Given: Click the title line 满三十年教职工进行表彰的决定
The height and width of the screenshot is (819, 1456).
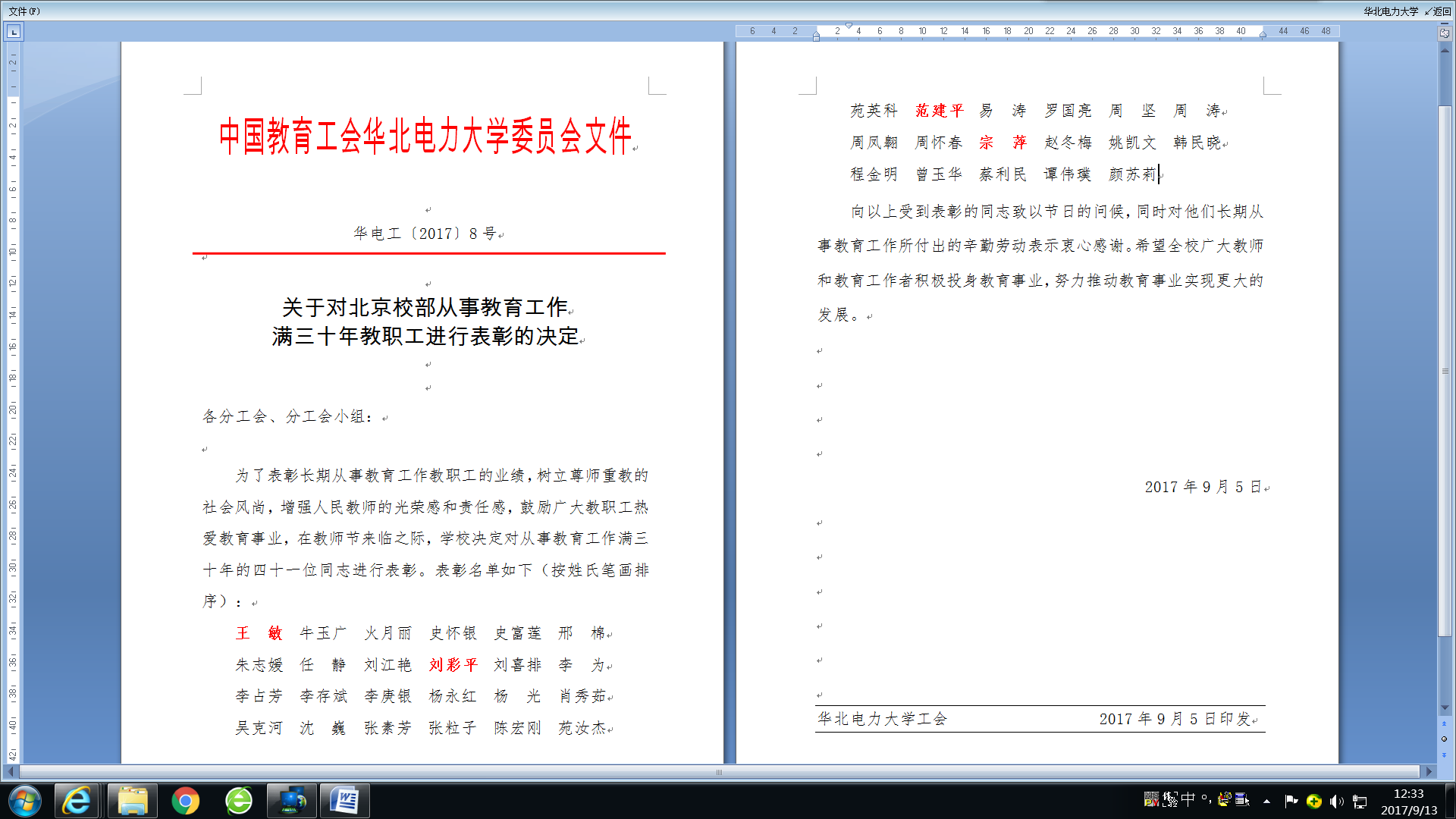Looking at the screenshot, I should tap(425, 336).
